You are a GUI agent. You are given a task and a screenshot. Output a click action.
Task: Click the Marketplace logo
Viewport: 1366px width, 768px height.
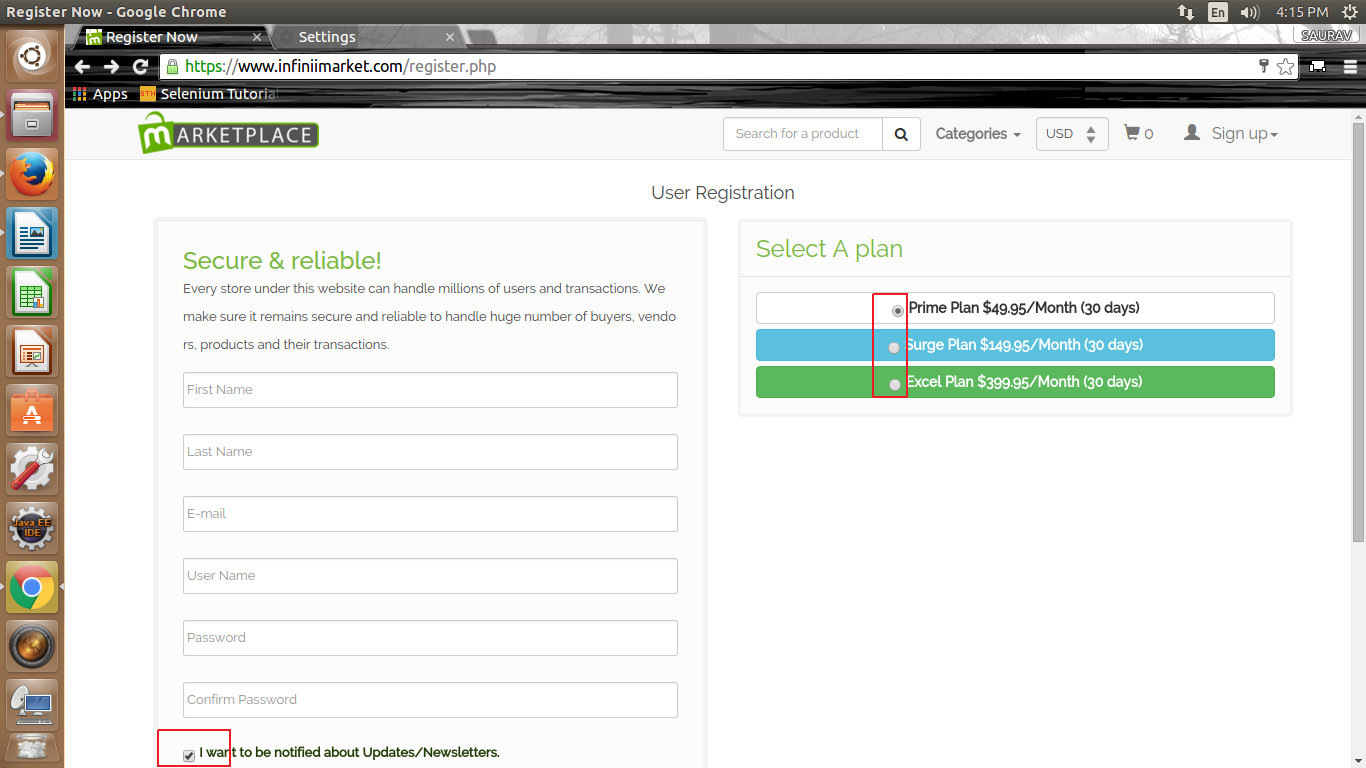coord(228,134)
